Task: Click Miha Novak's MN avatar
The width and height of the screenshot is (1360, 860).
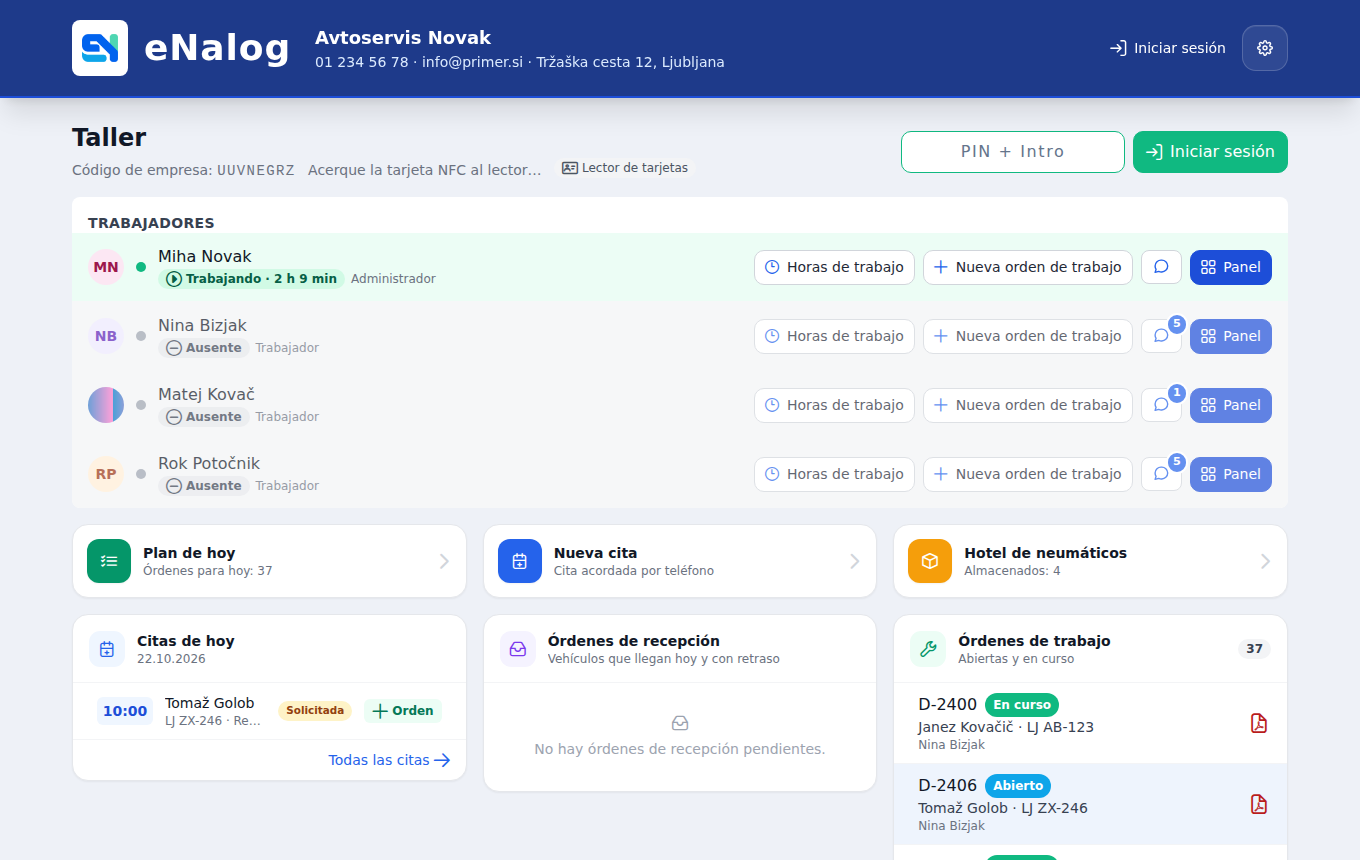Action: point(106,267)
